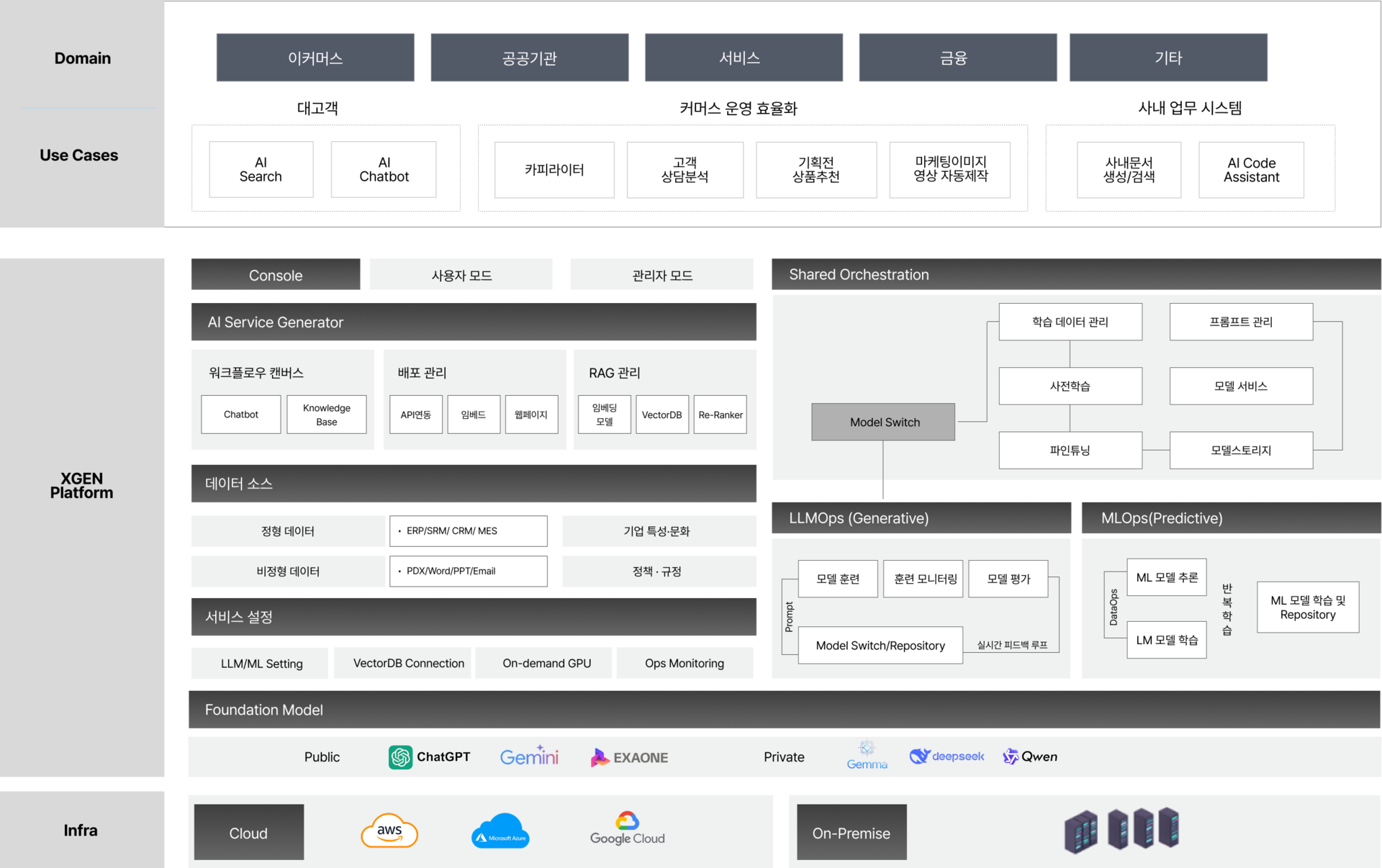Click the Google Cloud logo
The height and width of the screenshot is (868, 1382).
pyautogui.click(x=627, y=829)
